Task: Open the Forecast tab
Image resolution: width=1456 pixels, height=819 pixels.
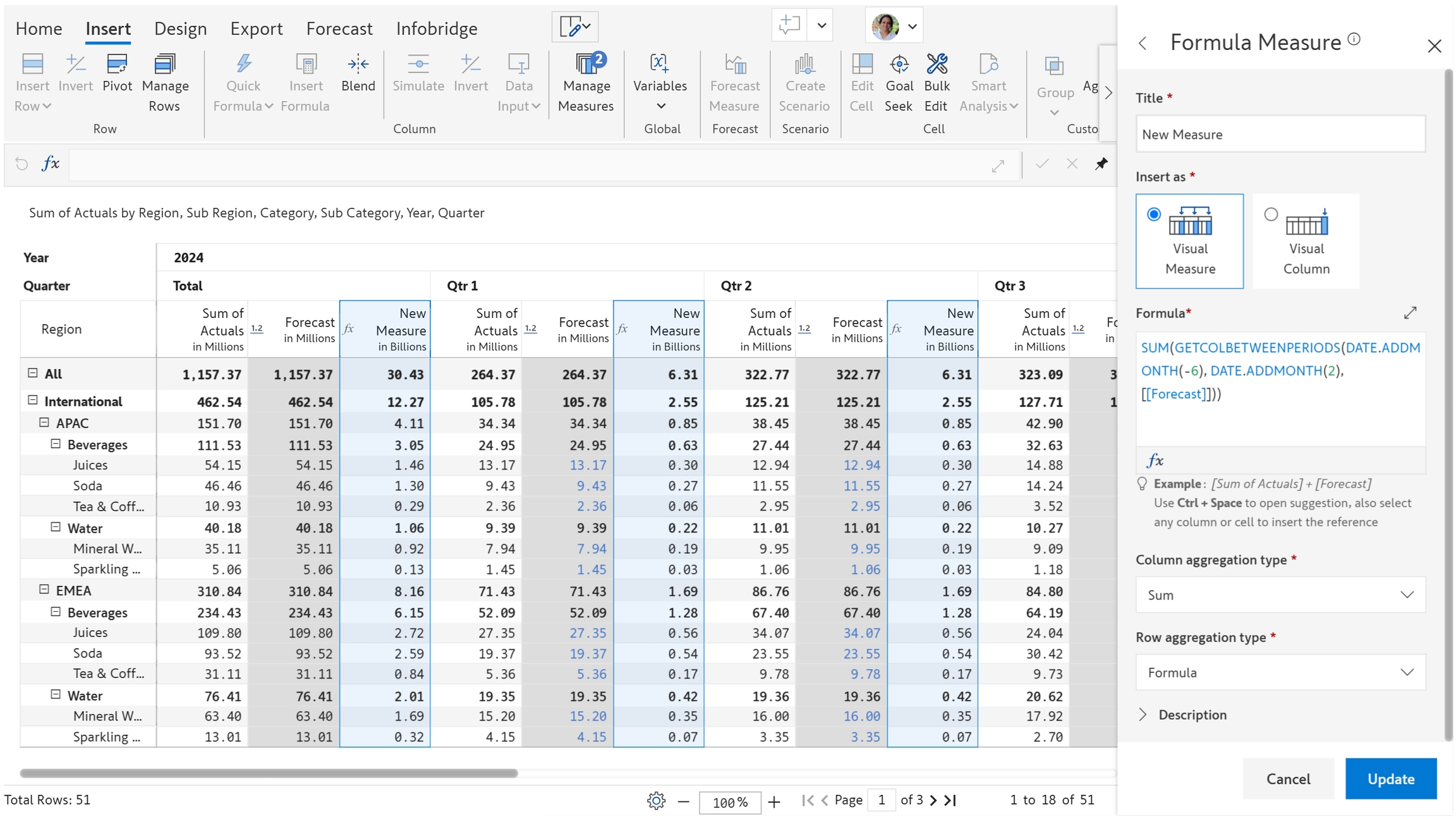Action: [339, 28]
